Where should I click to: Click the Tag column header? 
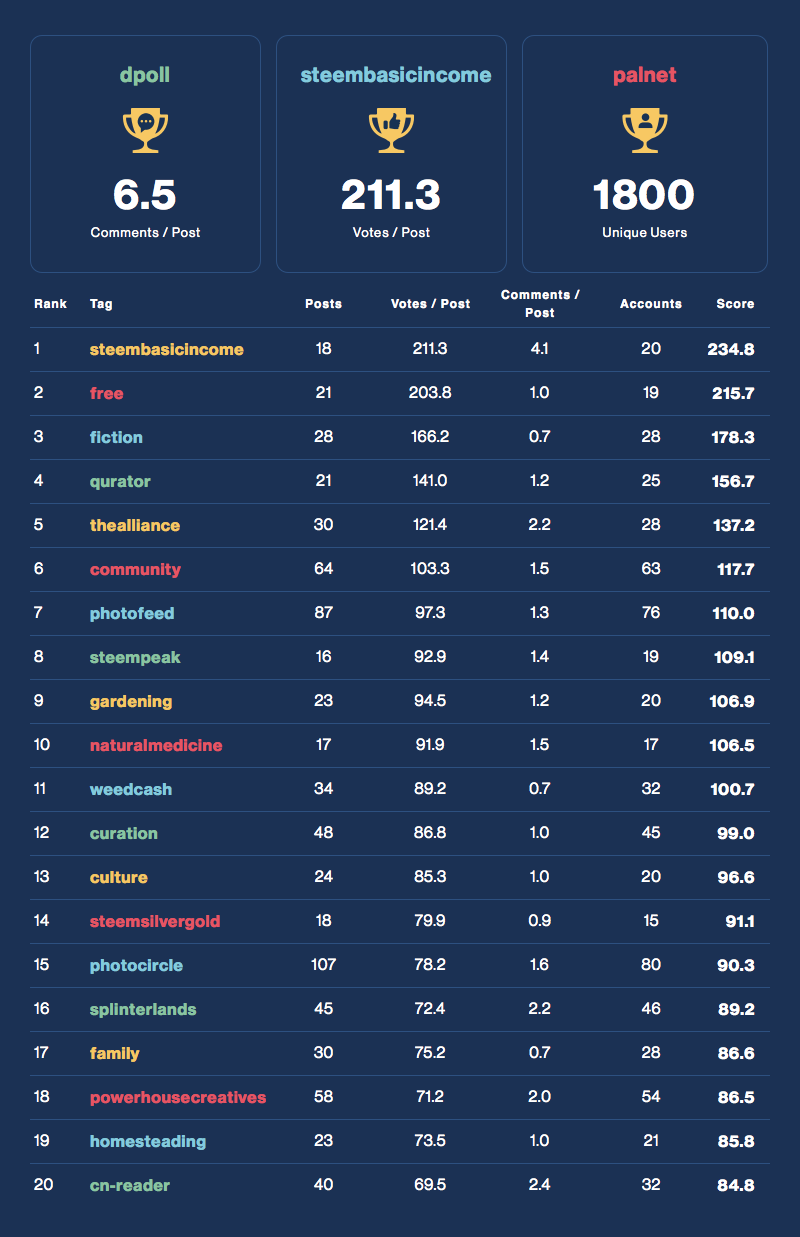pyautogui.click(x=101, y=303)
